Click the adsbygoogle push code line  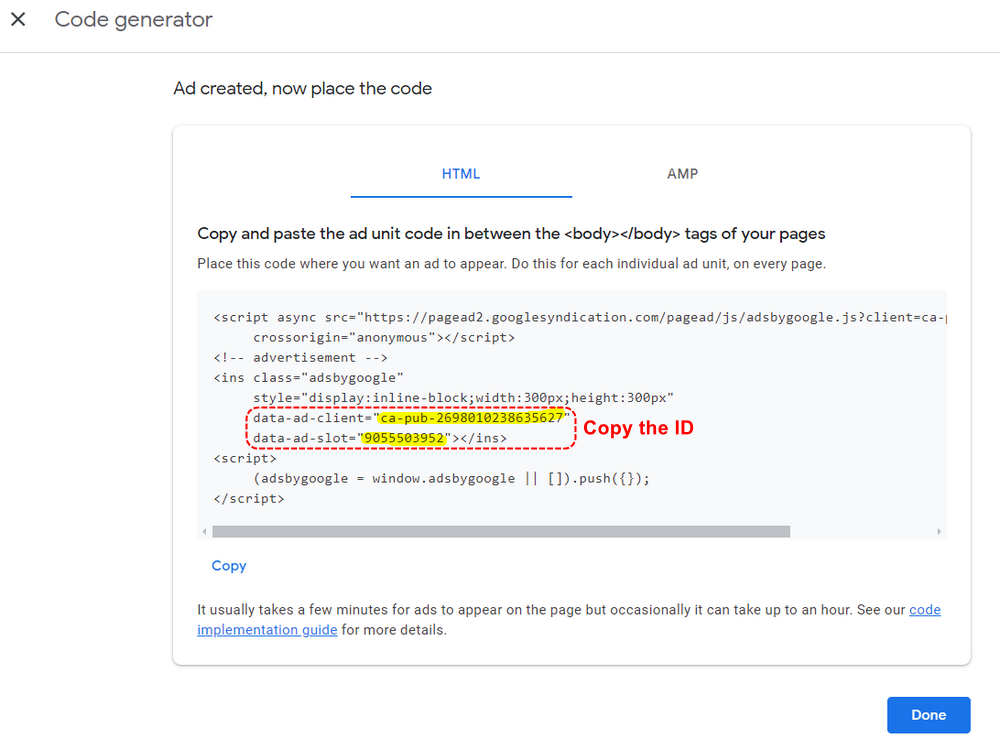tap(452, 478)
